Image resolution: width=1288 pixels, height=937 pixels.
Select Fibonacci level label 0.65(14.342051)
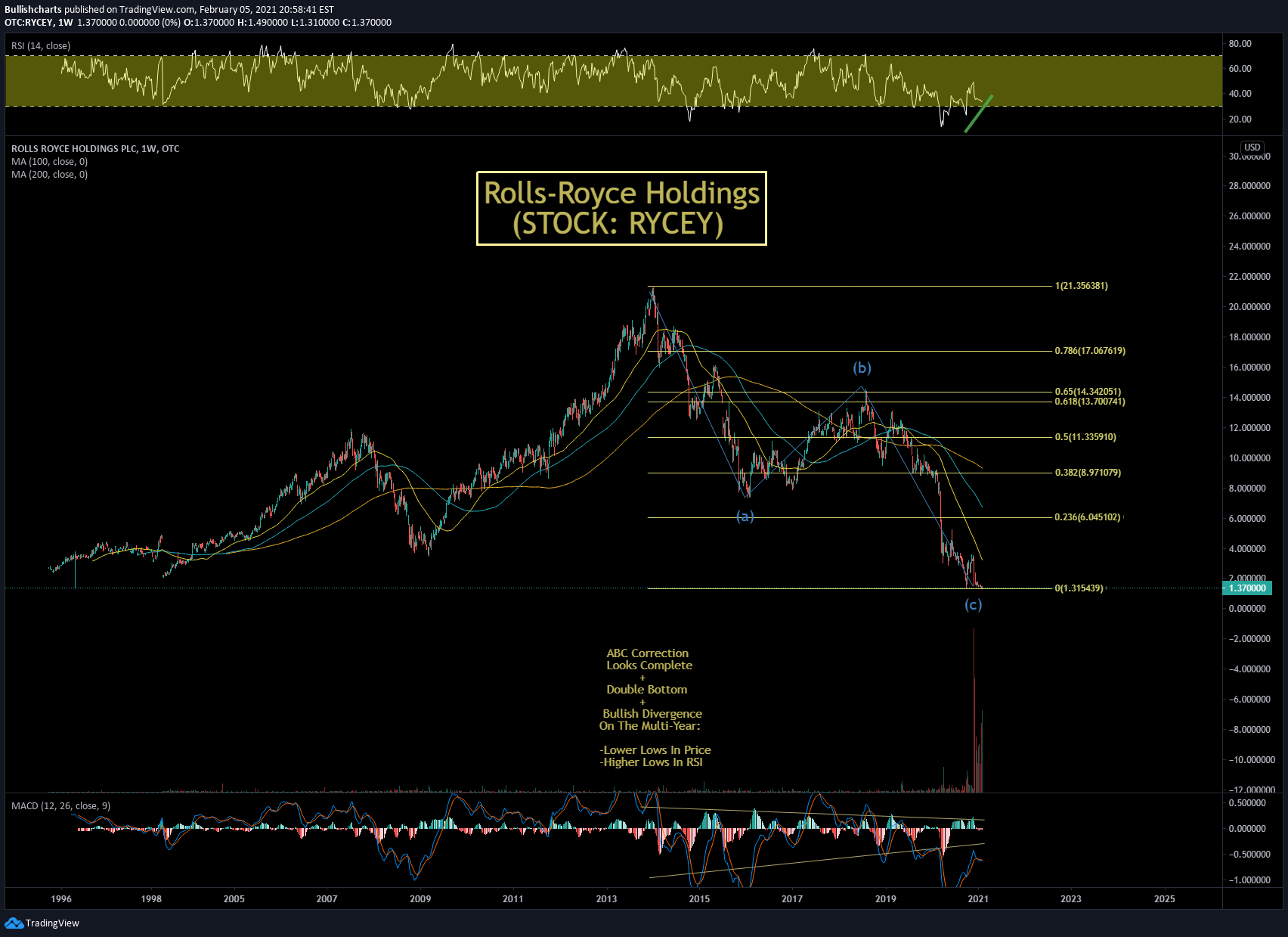click(1088, 392)
